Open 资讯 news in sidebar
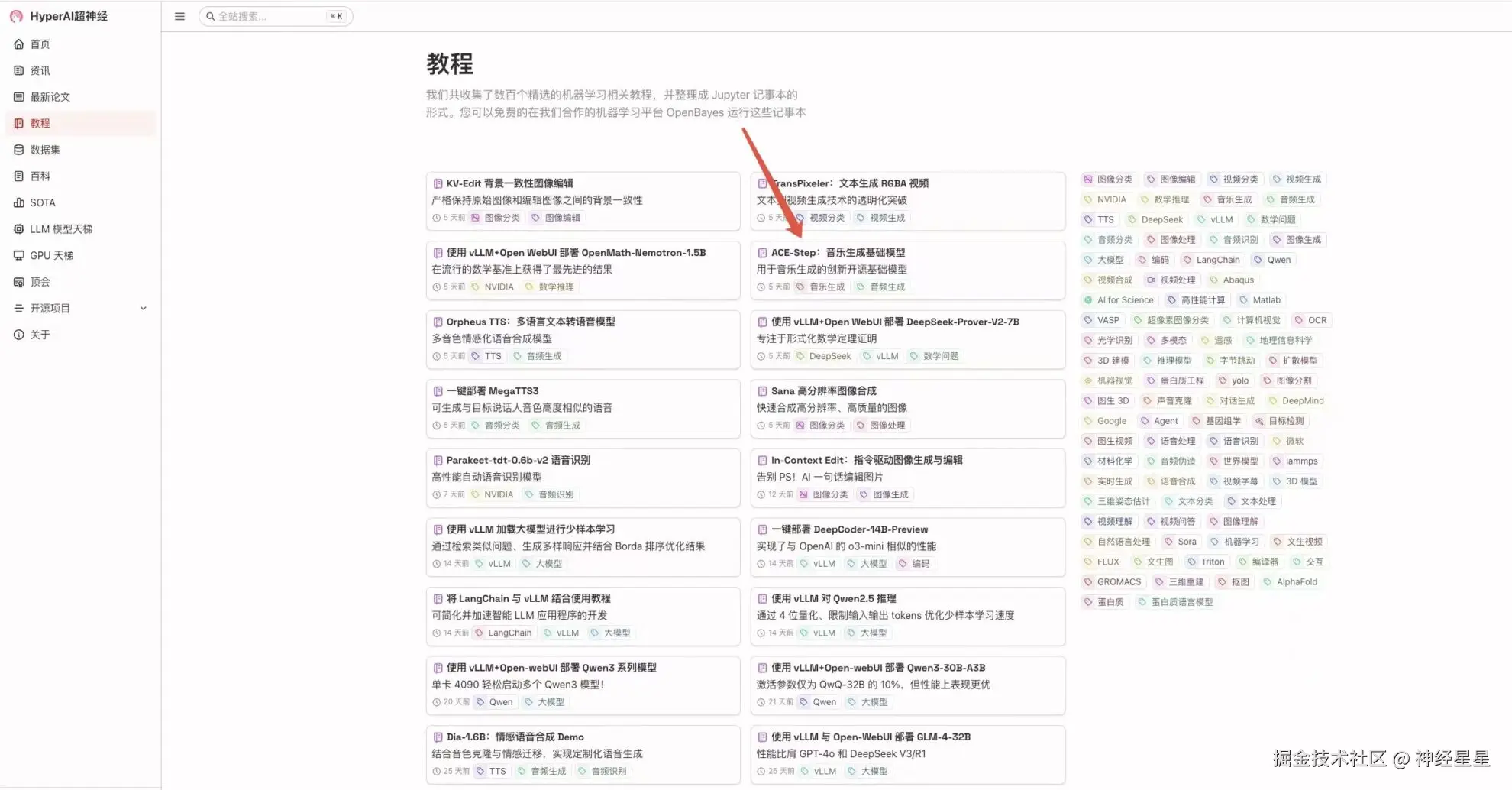Image resolution: width=1512 pixels, height=790 pixels. point(80,70)
